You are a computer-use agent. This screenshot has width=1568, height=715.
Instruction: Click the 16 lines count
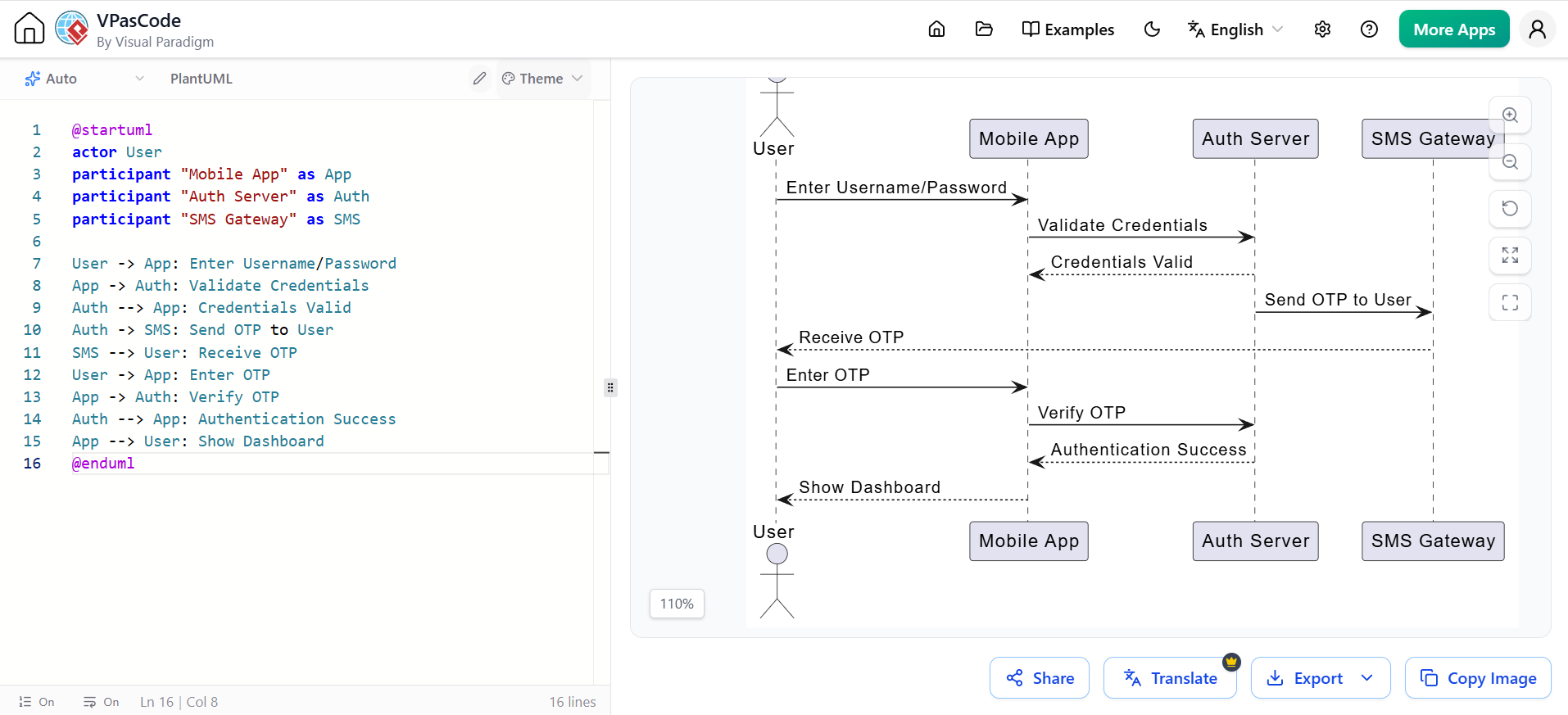pos(573,702)
